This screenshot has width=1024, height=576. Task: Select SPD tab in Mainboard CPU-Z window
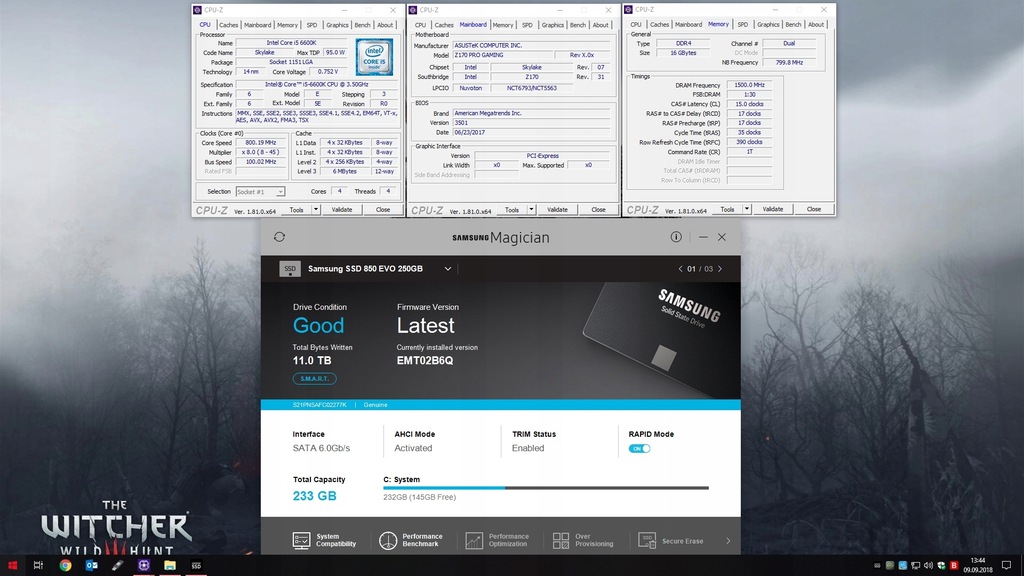pos(527,25)
